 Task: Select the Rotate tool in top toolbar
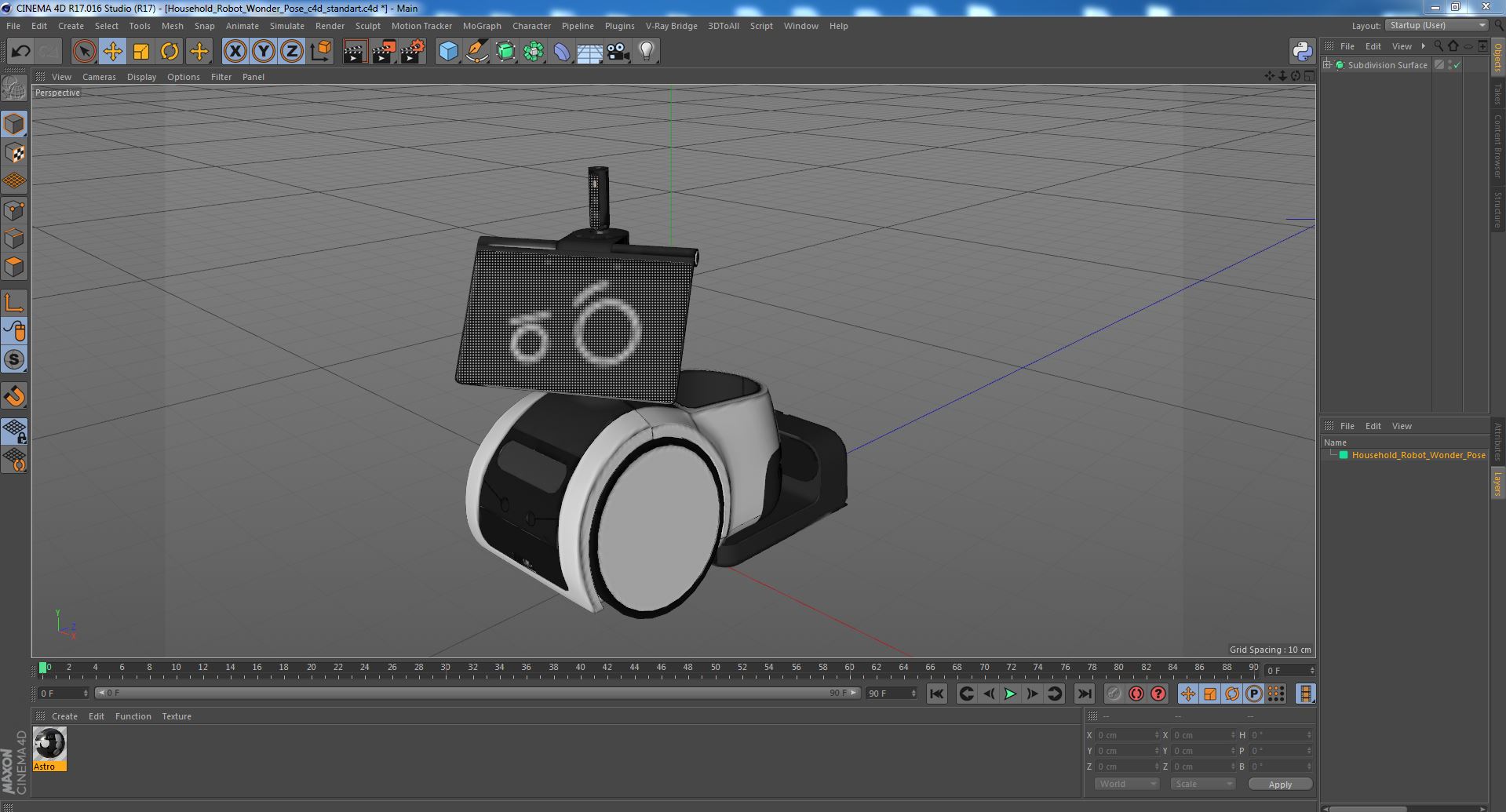click(170, 52)
